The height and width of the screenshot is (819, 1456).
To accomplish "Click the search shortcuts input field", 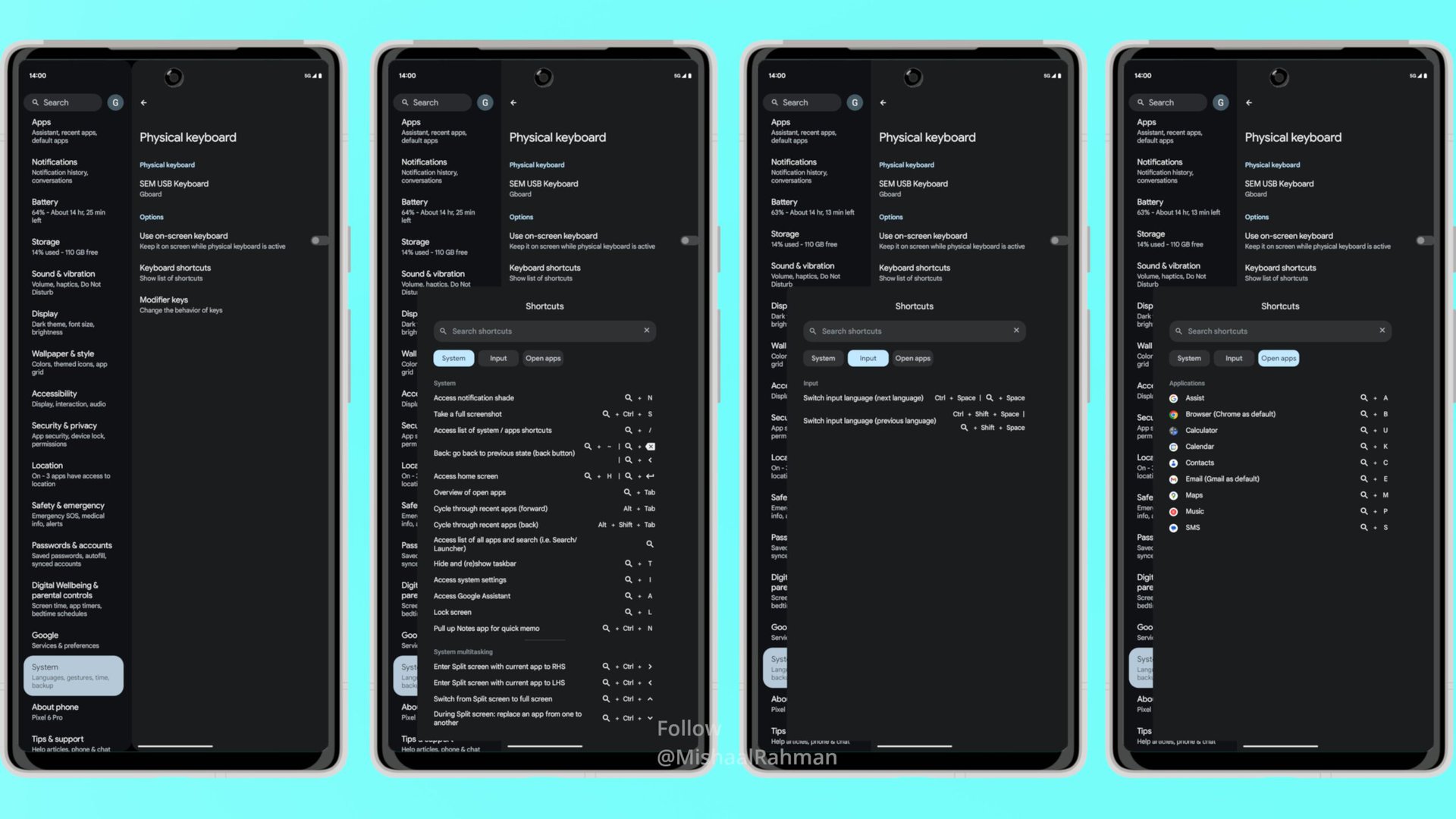I will pos(544,330).
